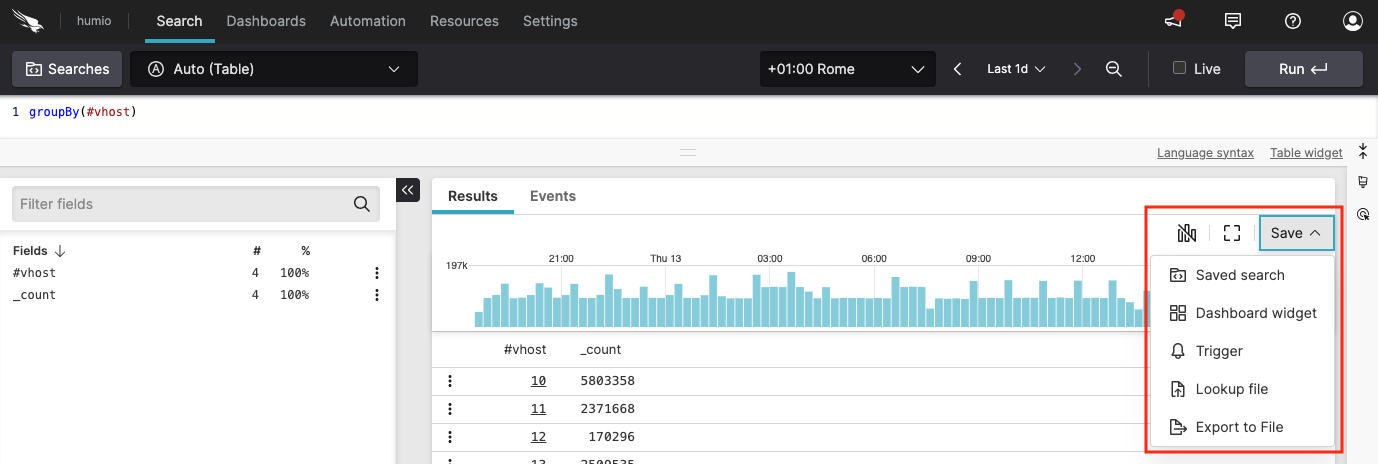This screenshot has width=1378, height=464.
Task: Open the messages icon in top bar
Action: tap(1233, 21)
